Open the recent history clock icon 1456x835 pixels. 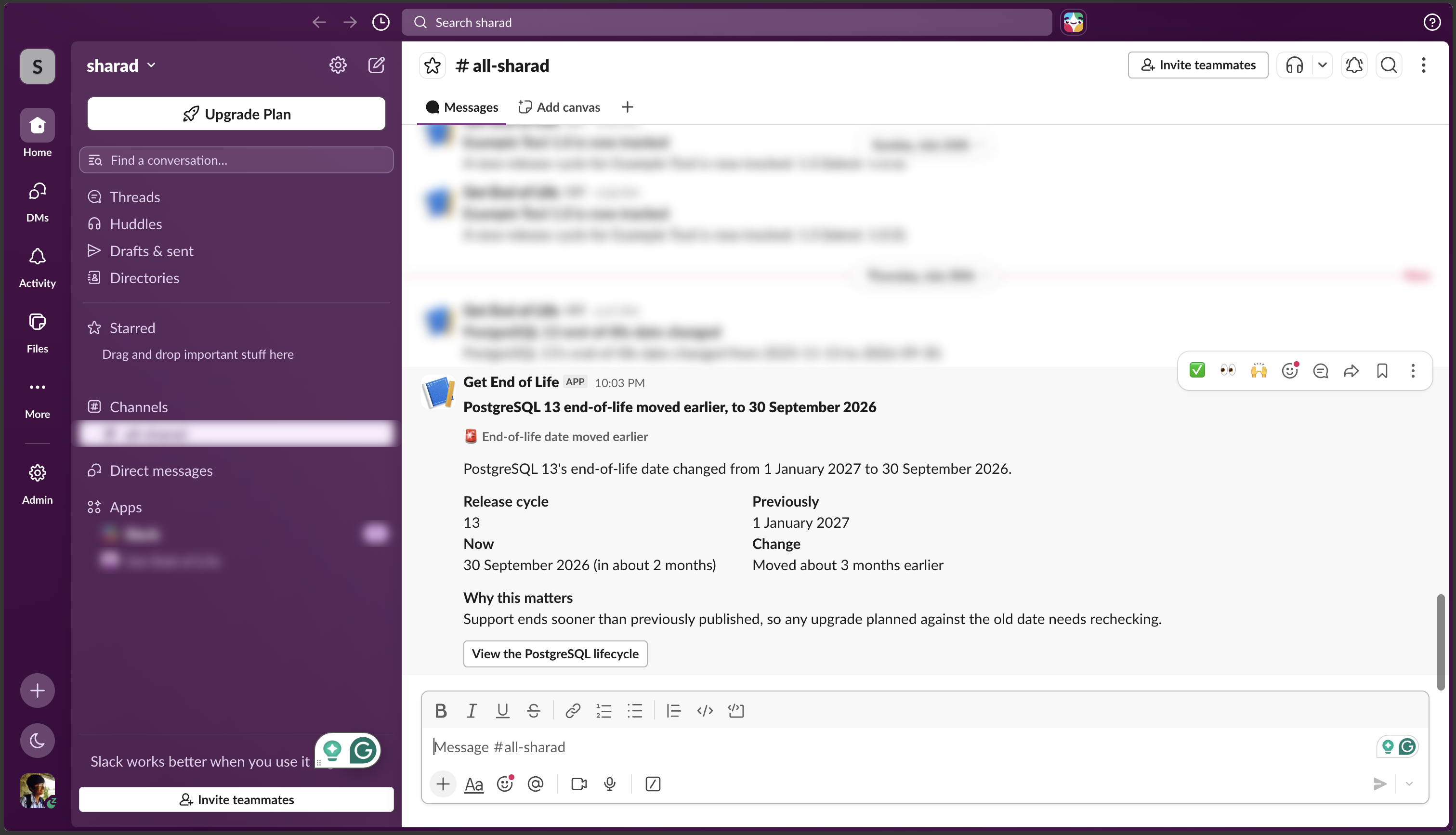[381, 22]
